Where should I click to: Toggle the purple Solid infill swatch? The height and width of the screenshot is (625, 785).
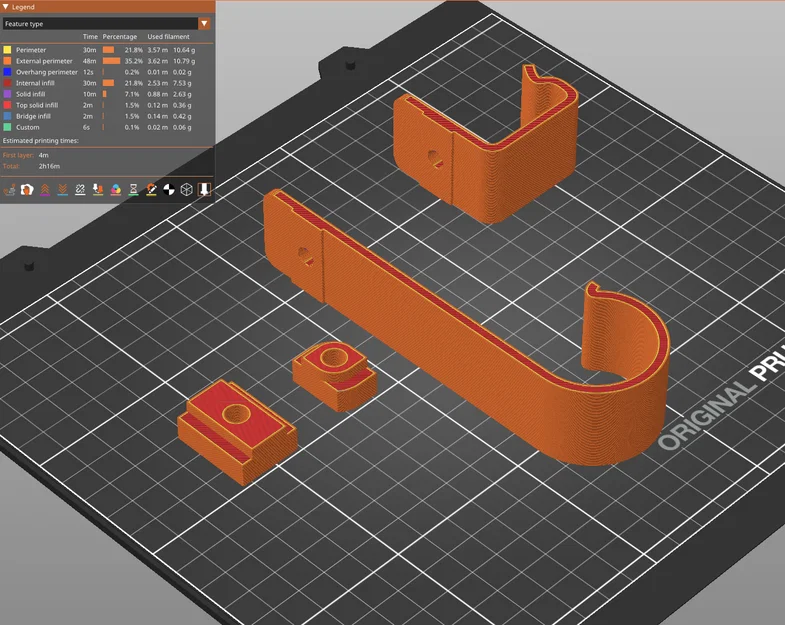pos(7,94)
